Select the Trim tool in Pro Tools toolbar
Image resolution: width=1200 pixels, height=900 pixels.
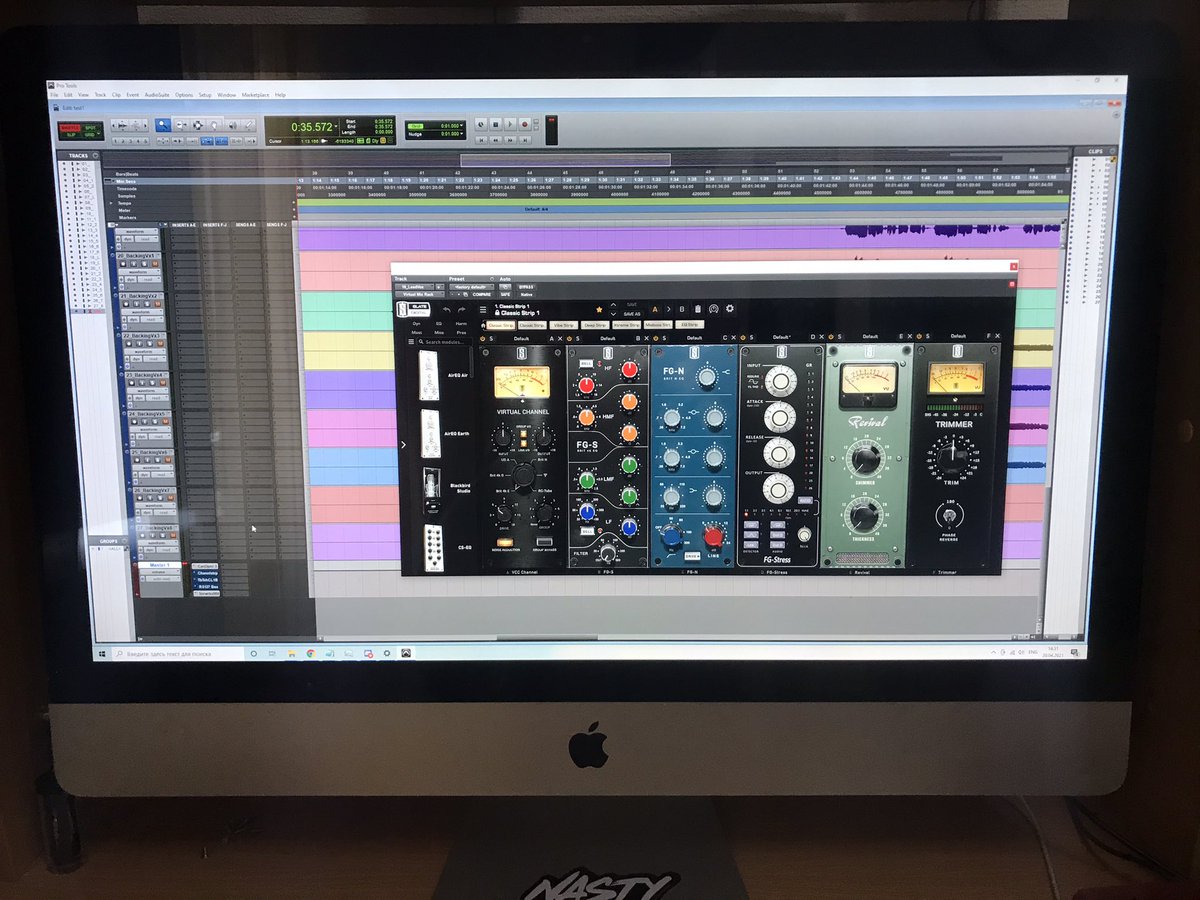182,125
